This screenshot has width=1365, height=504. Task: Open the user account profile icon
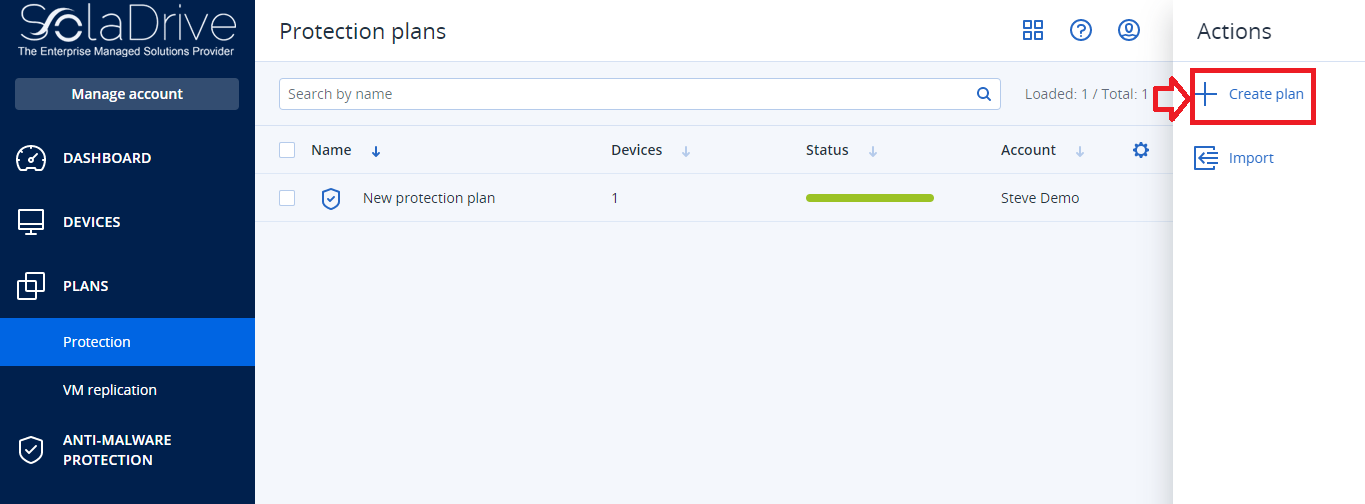[1129, 30]
